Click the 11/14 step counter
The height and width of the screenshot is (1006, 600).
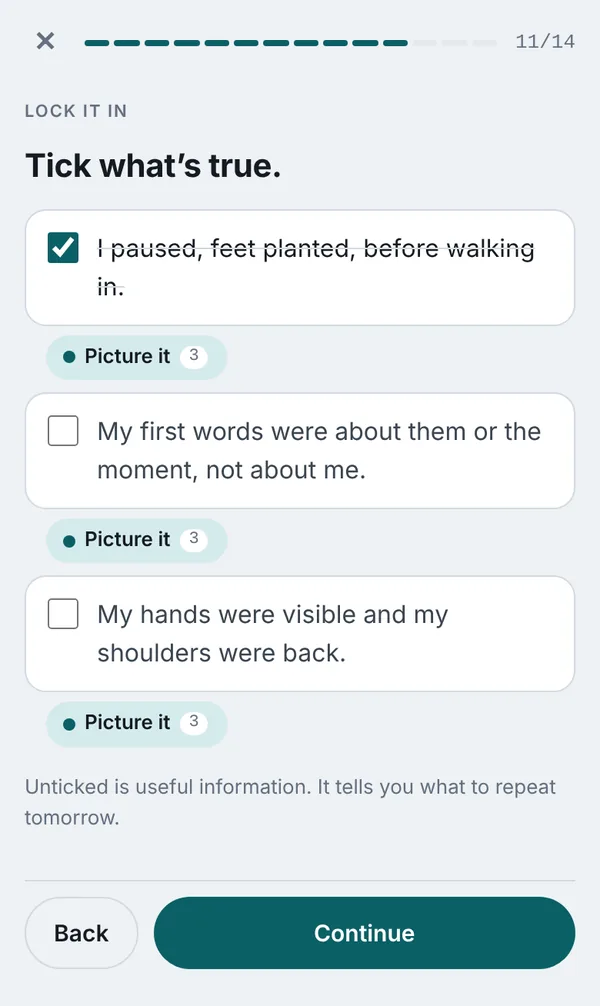coord(545,42)
